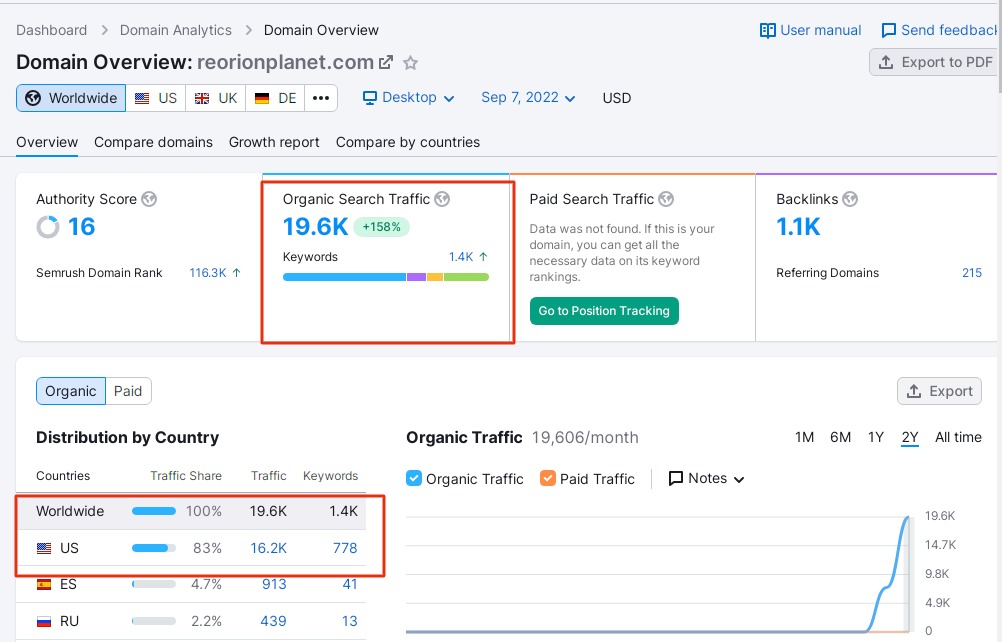
Task: Open the Desktop device dropdown
Action: click(x=409, y=98)
